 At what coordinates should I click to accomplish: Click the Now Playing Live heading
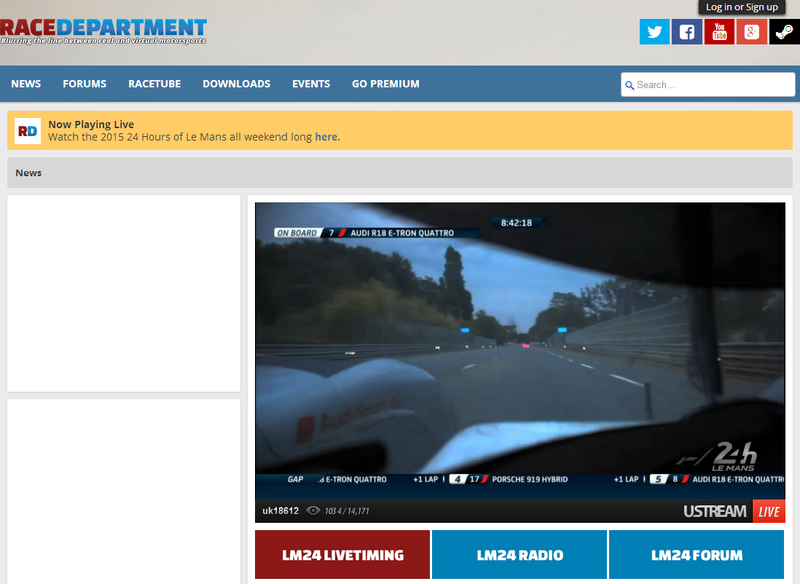91,124
